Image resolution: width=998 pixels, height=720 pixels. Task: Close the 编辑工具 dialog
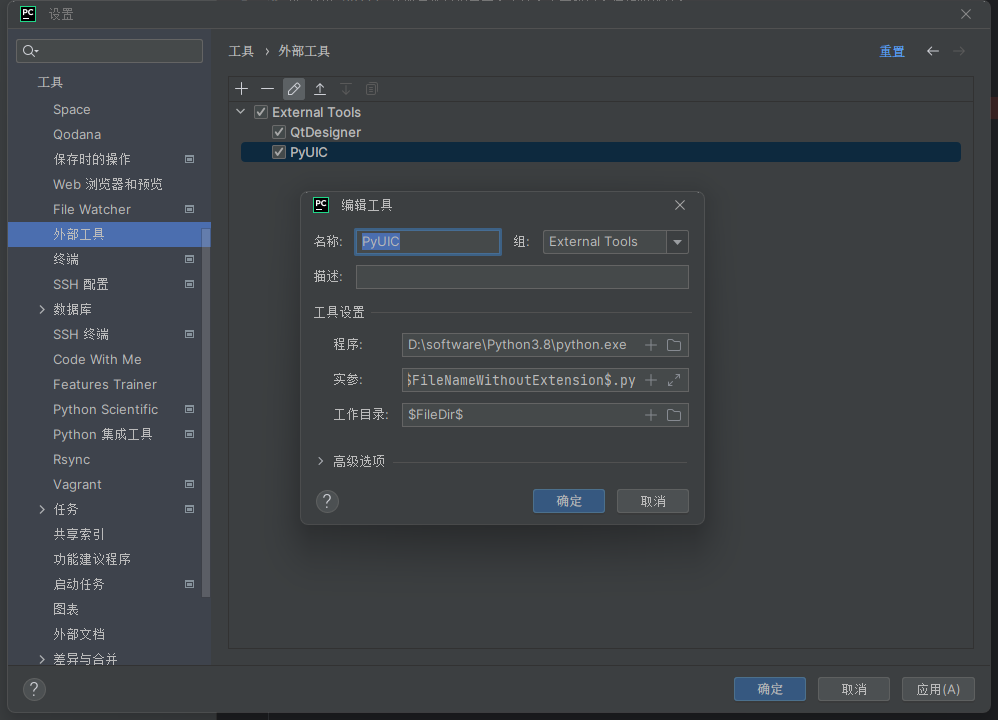tap(680, 205)
